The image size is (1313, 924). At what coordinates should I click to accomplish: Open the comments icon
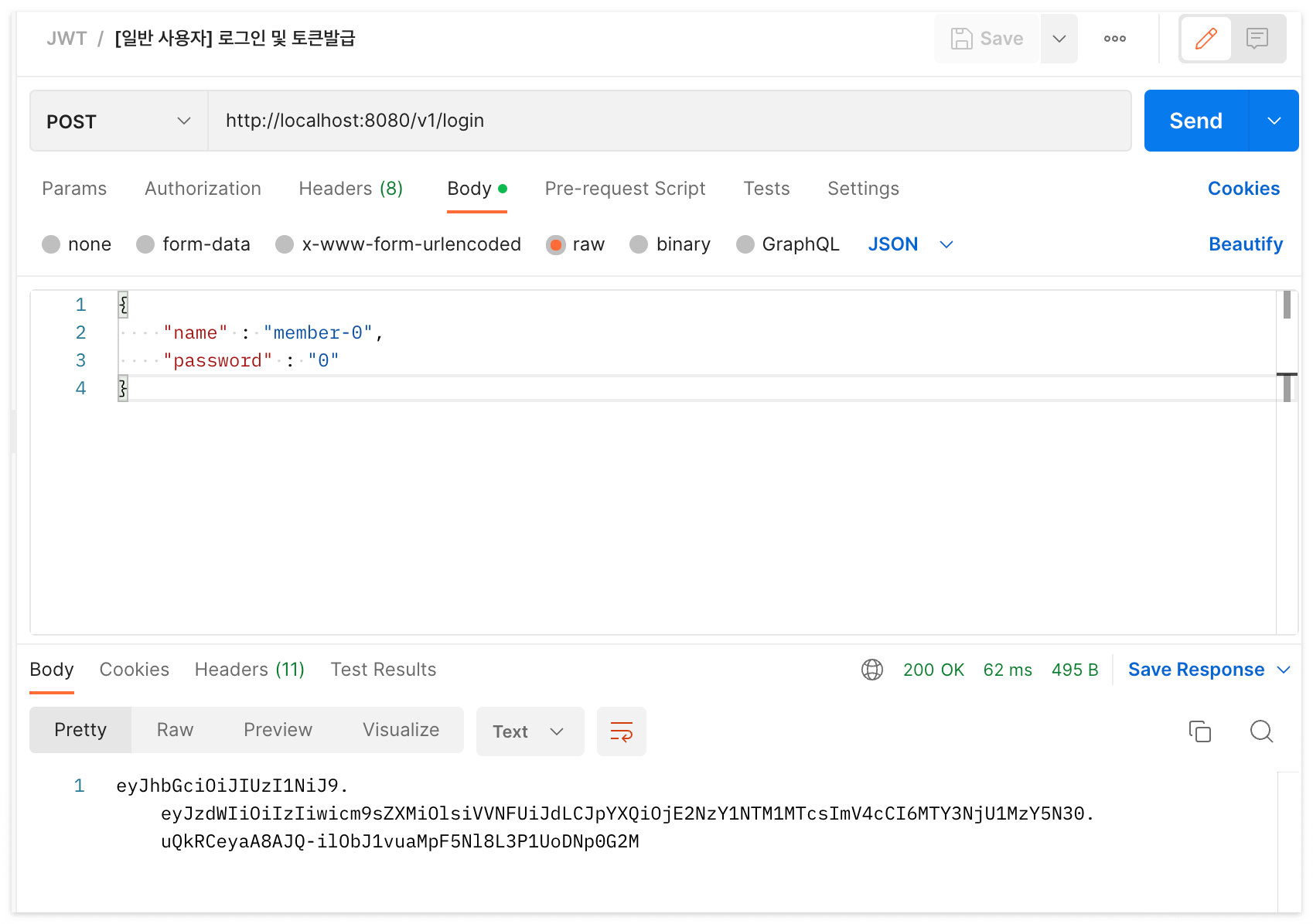tap(1257, 39)
